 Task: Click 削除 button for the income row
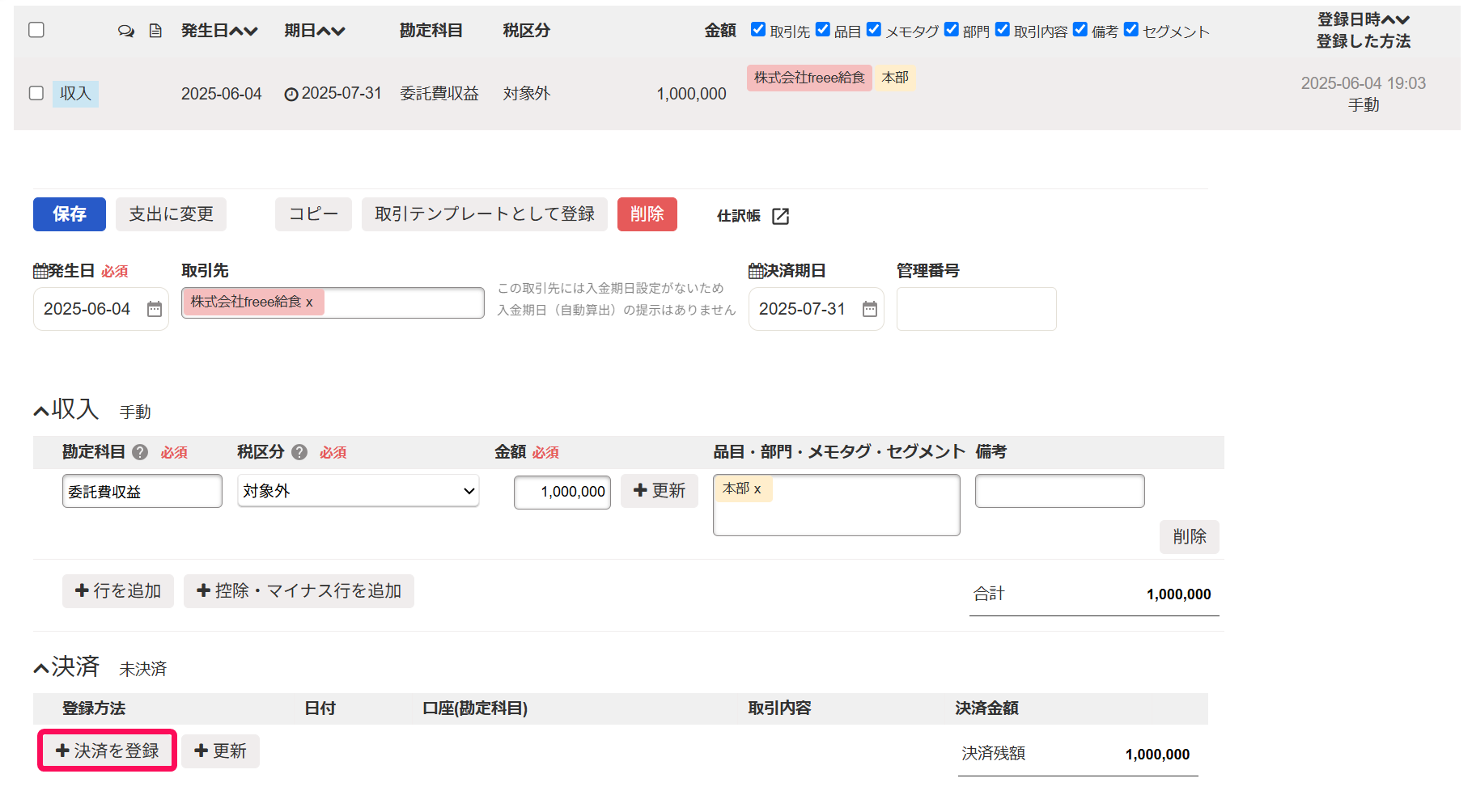(x=1190, y=537)
